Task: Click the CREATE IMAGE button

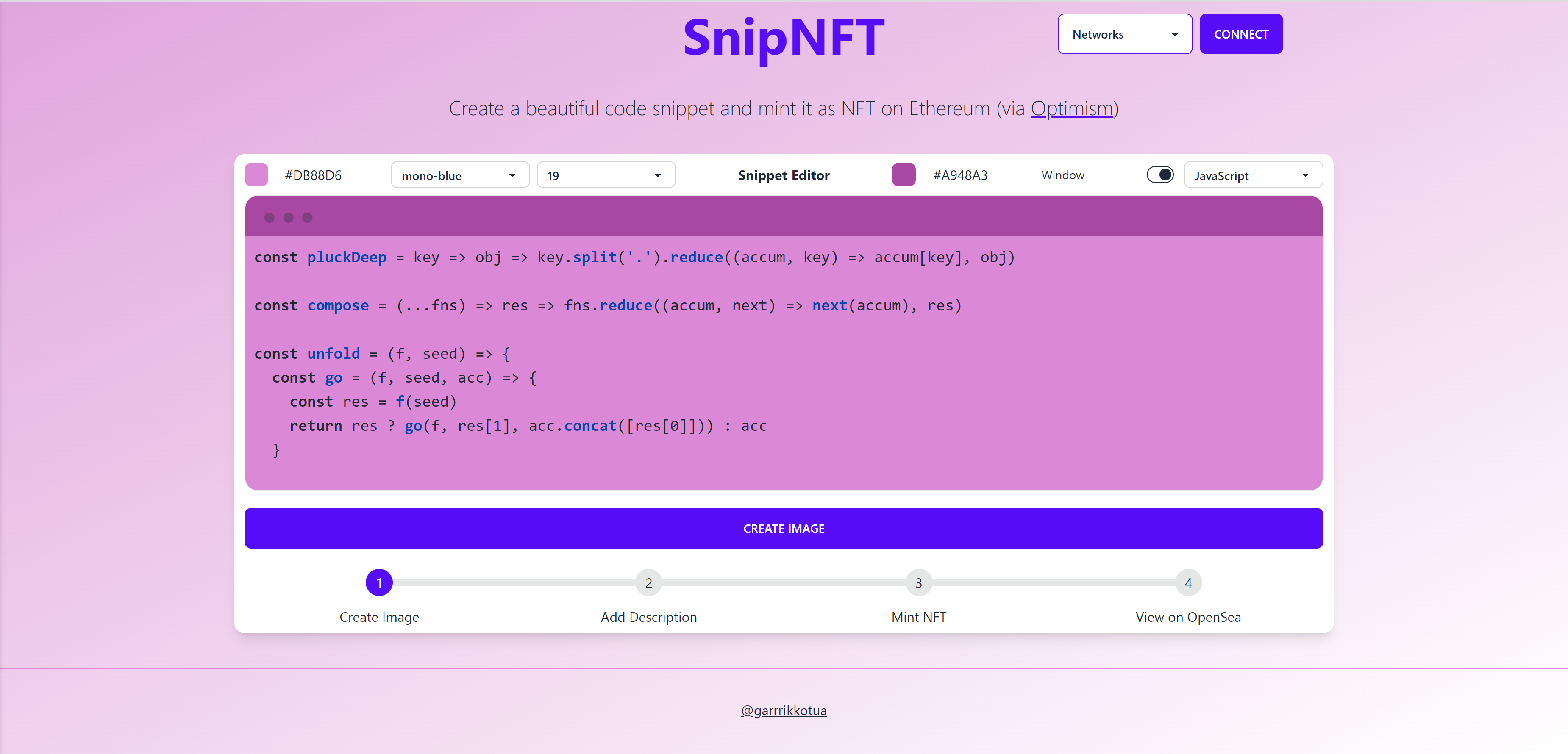Action: coord(784,528)
